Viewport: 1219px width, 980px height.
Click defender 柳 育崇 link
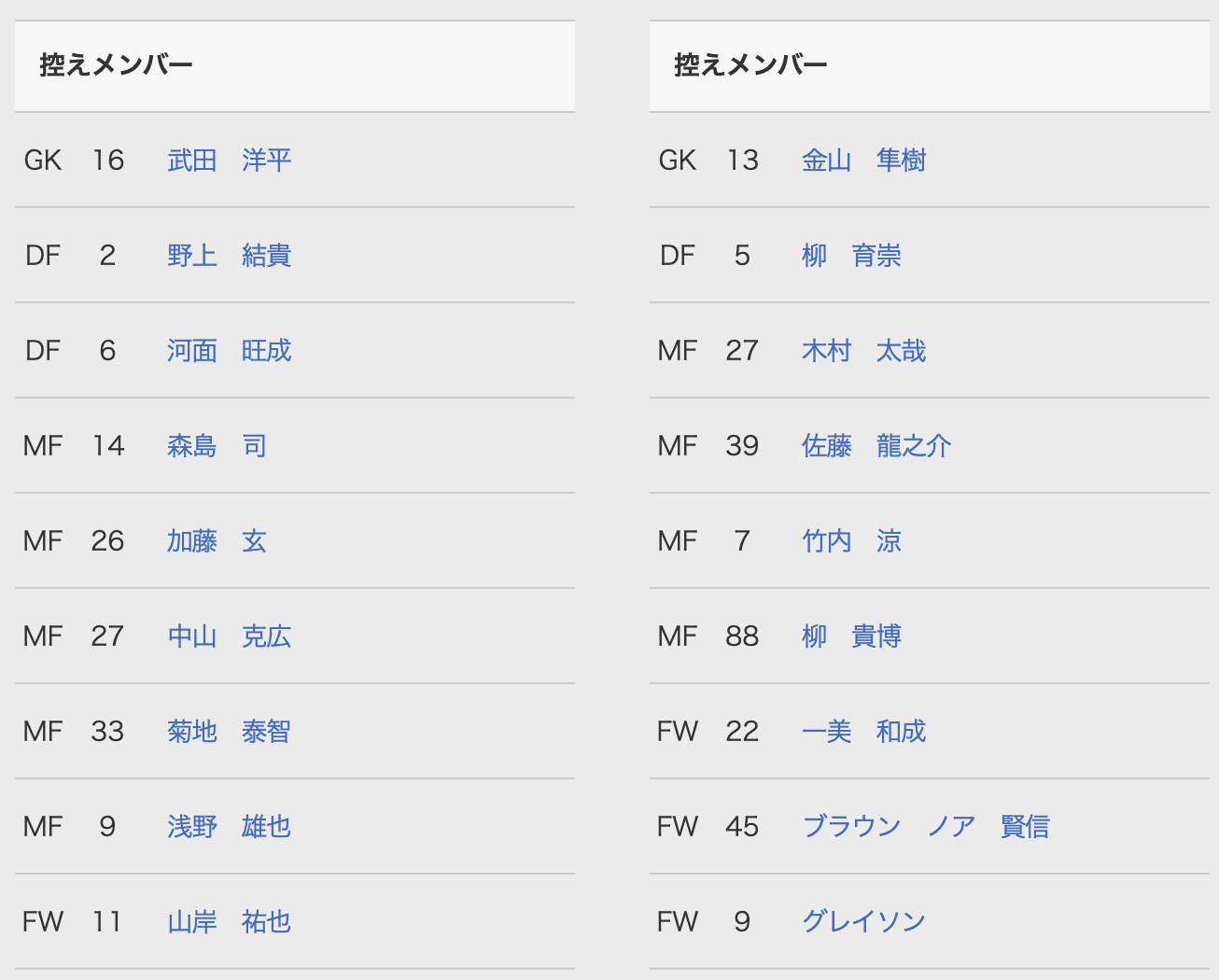[852, 256]
